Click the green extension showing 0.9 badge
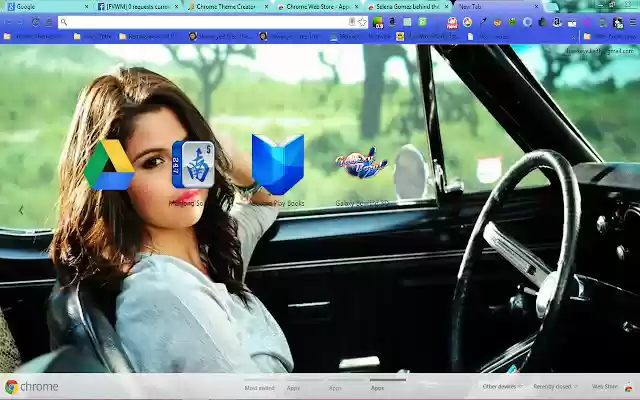 (x=378, y=22)
